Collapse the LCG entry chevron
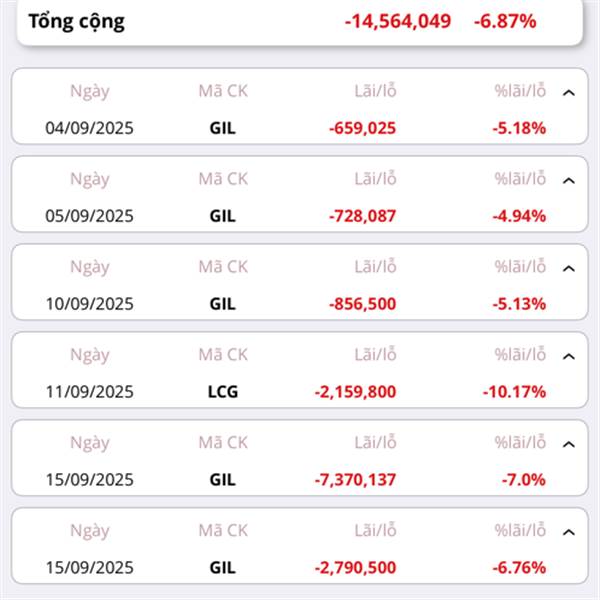 tap(569, 356)
